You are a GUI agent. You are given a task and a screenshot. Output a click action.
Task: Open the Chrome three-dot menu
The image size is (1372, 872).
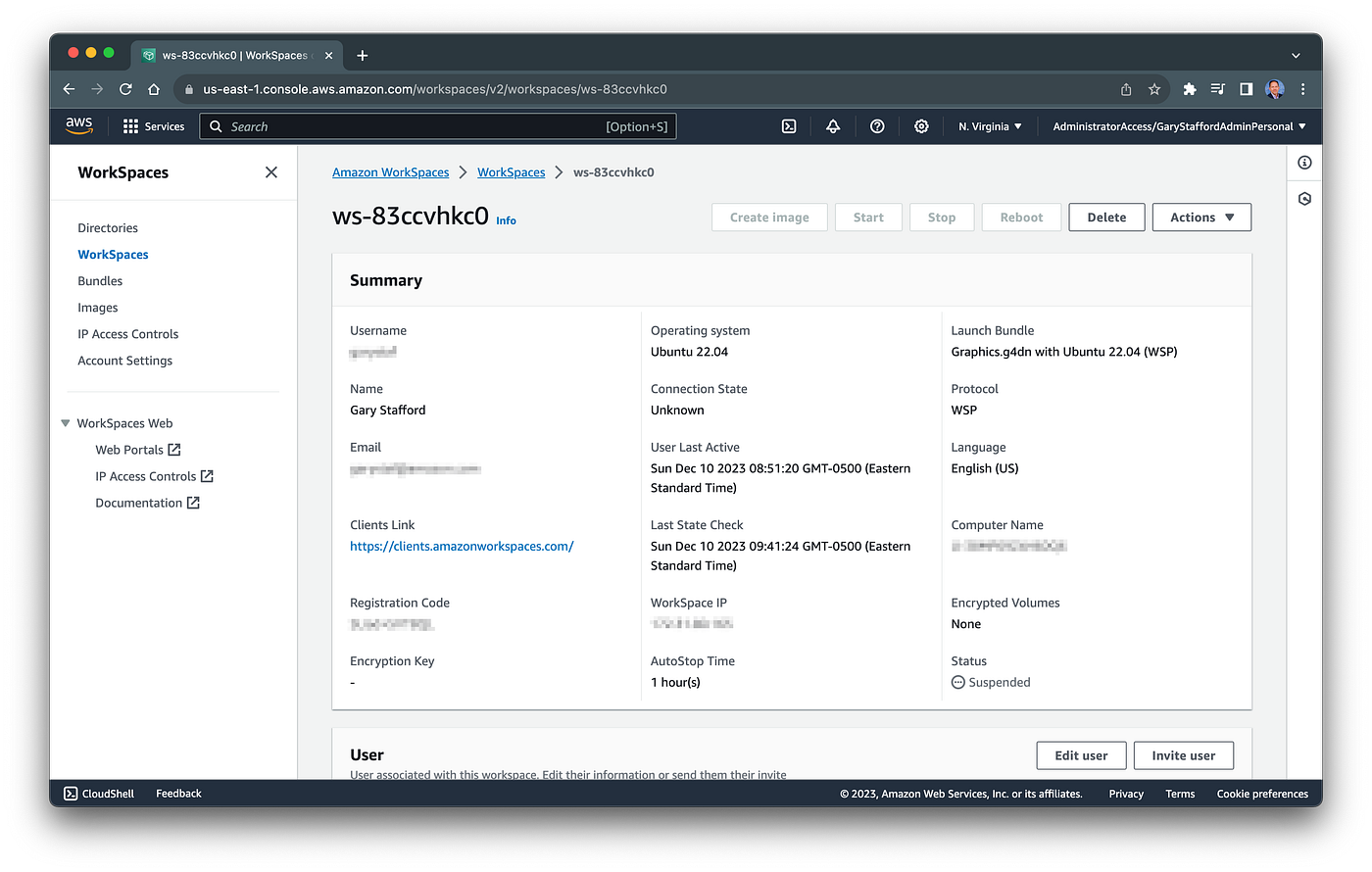point(1302,89)
